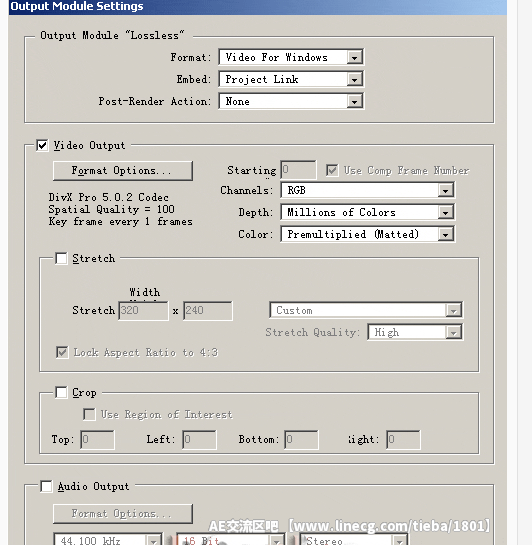Click the DivX Pro 5.0.2 Codec text

pos(108,197)
